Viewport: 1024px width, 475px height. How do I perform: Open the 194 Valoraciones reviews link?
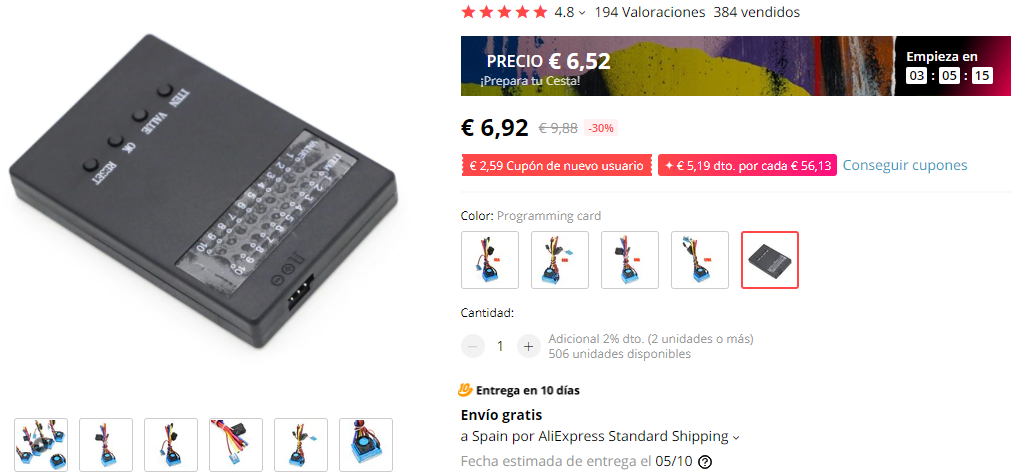[x=650, y=12]
